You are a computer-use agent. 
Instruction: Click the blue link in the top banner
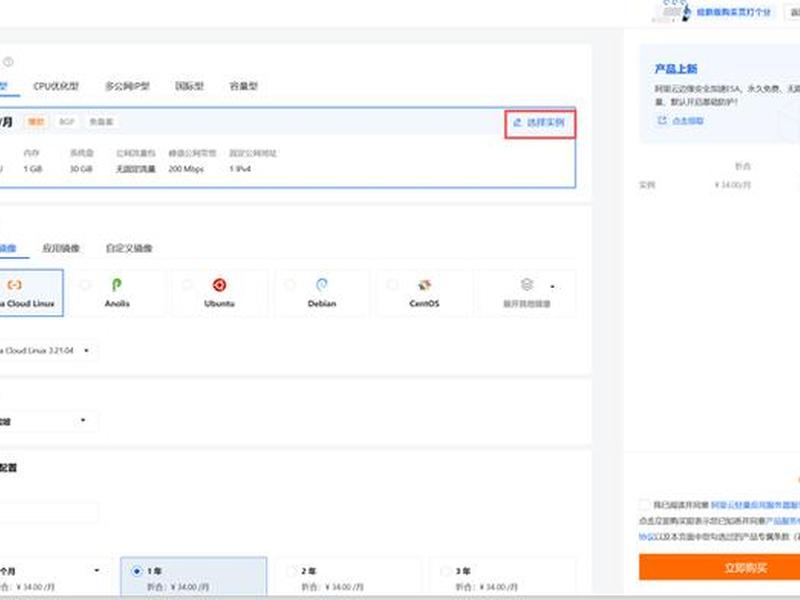[734, 12]
